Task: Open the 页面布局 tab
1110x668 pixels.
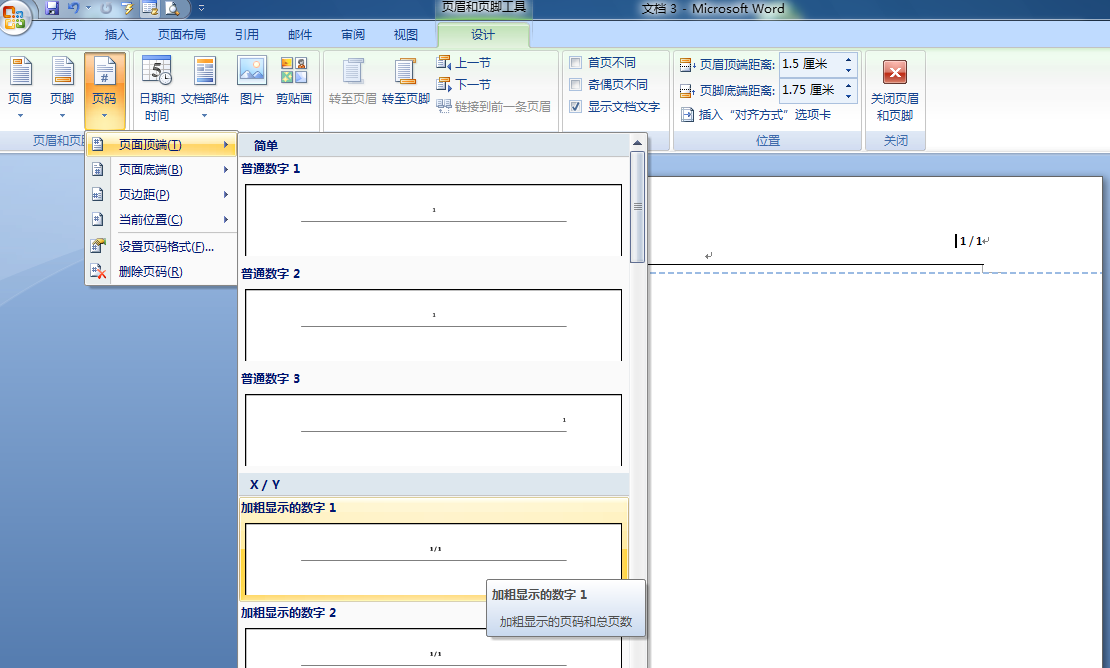Action: (182, 35)
